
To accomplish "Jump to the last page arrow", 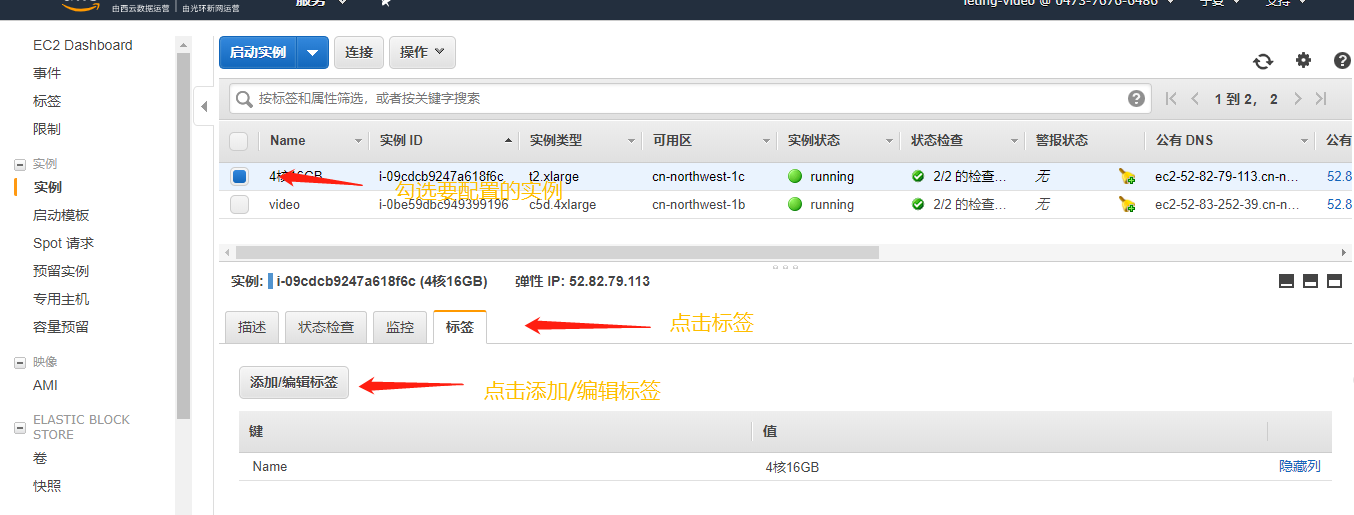I will 1321,99.
